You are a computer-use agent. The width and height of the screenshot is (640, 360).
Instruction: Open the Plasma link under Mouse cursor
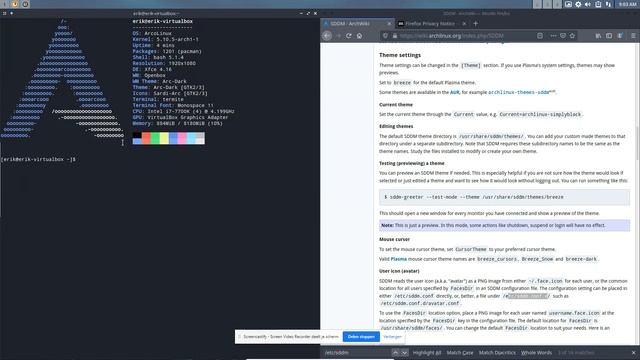click(399, 259)
